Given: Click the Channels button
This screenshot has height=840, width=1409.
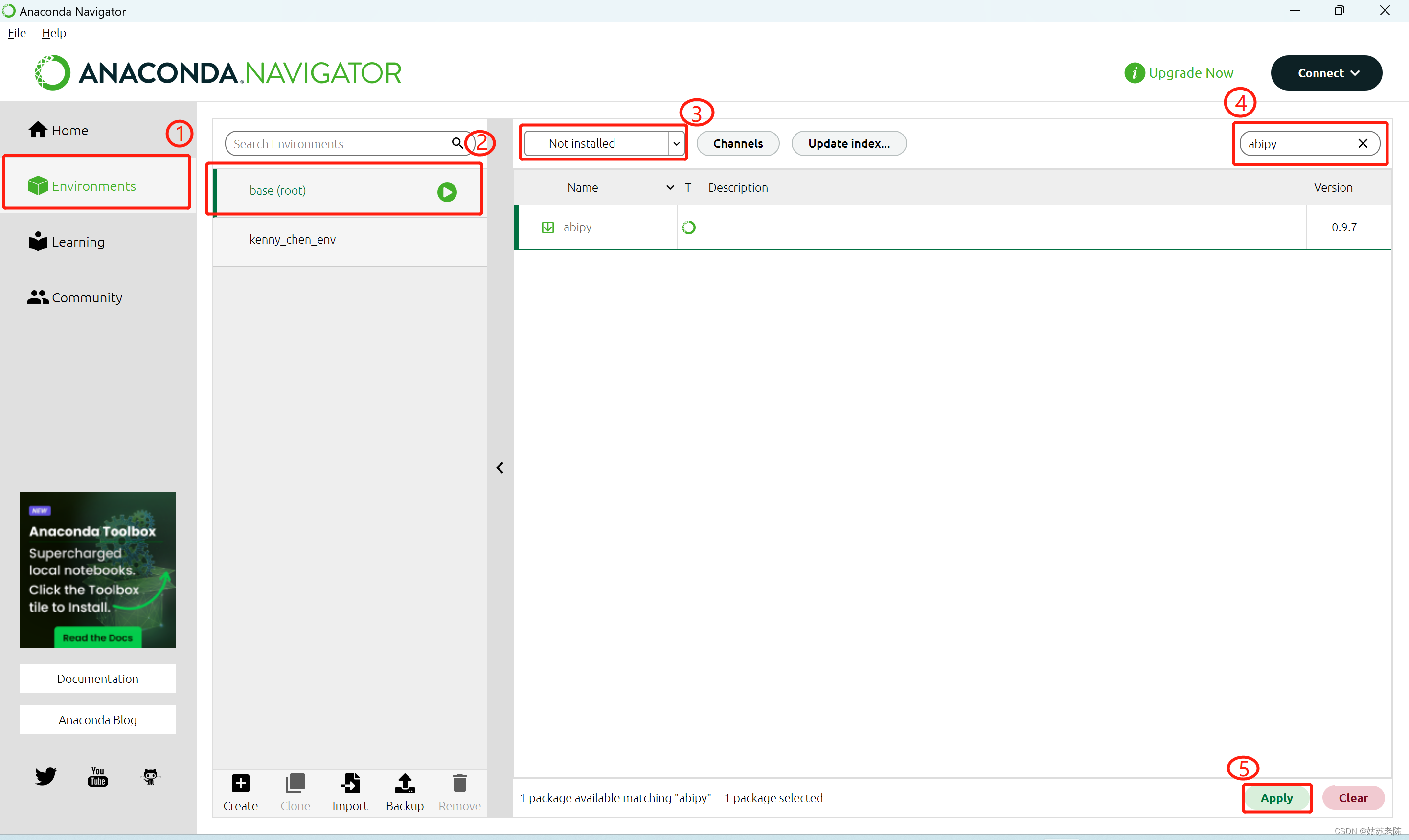Looking at the screenshot, I should [x=738, y=143].
